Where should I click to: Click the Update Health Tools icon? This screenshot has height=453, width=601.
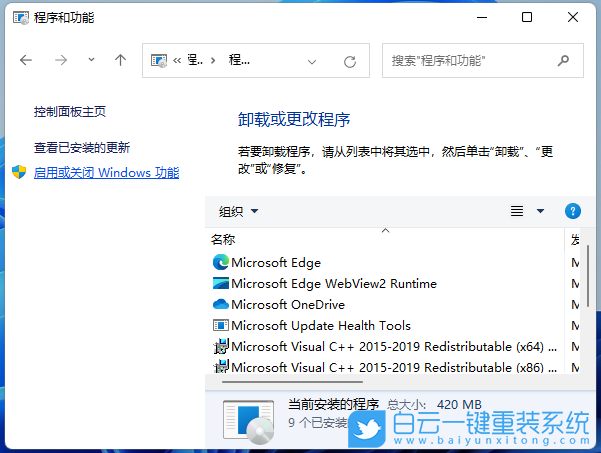[220, 325]
